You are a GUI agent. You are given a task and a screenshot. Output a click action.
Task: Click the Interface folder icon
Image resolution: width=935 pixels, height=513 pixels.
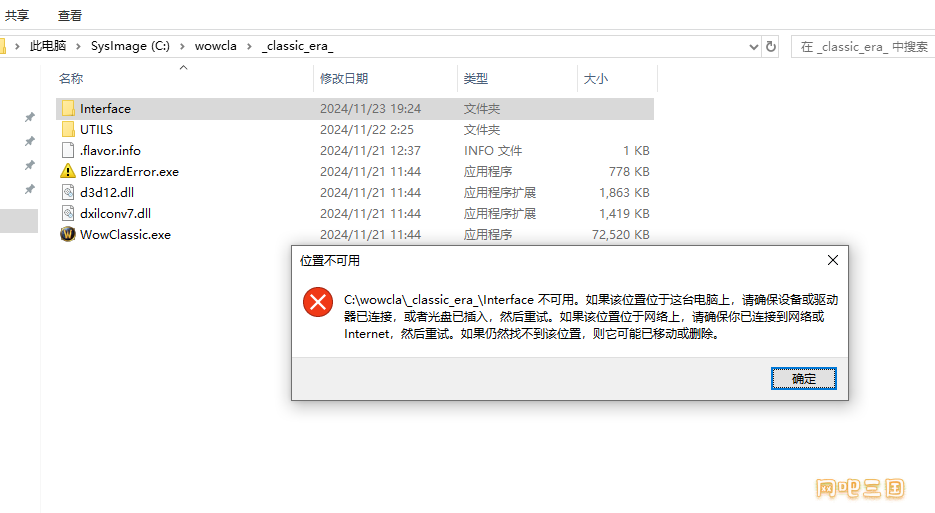point(68,109)
